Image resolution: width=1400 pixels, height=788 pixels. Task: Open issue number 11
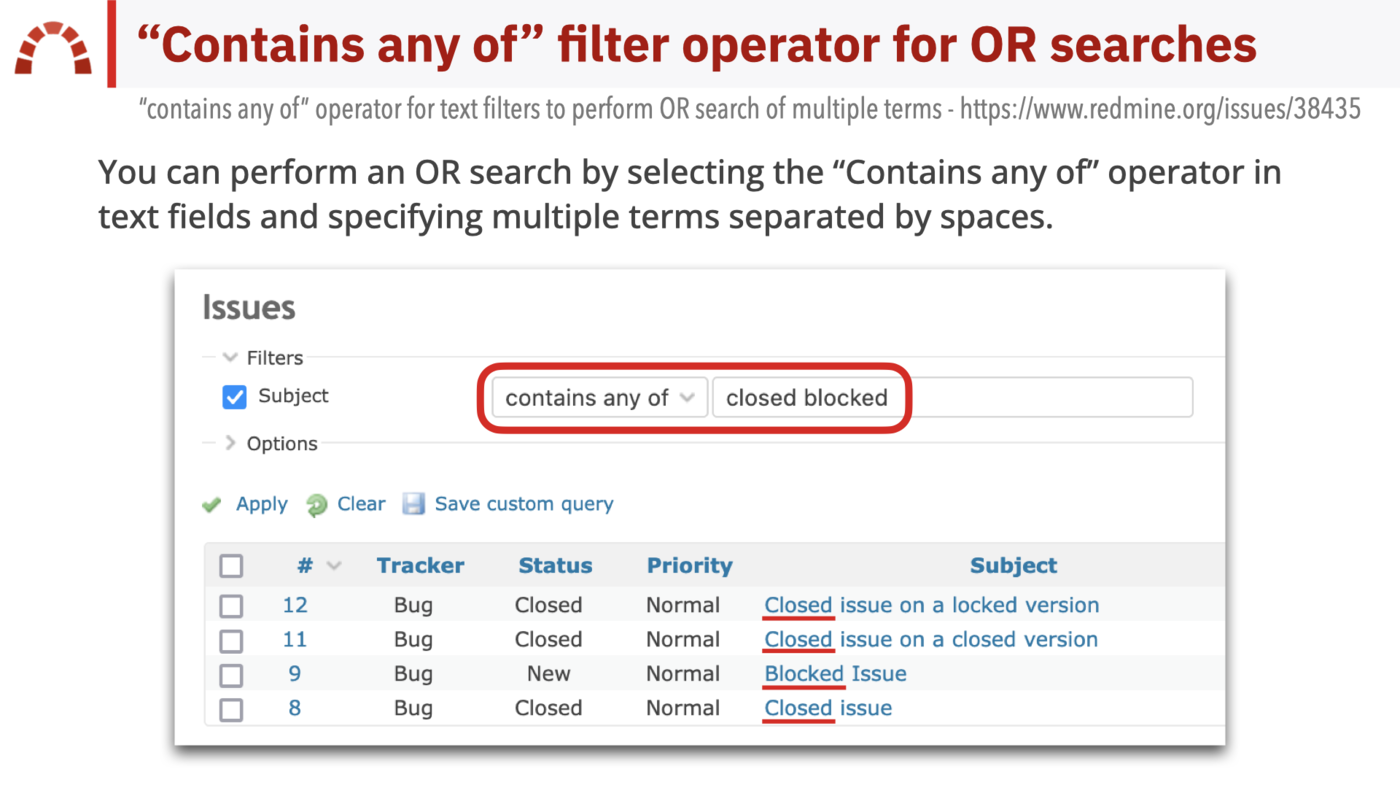point(294,639)
